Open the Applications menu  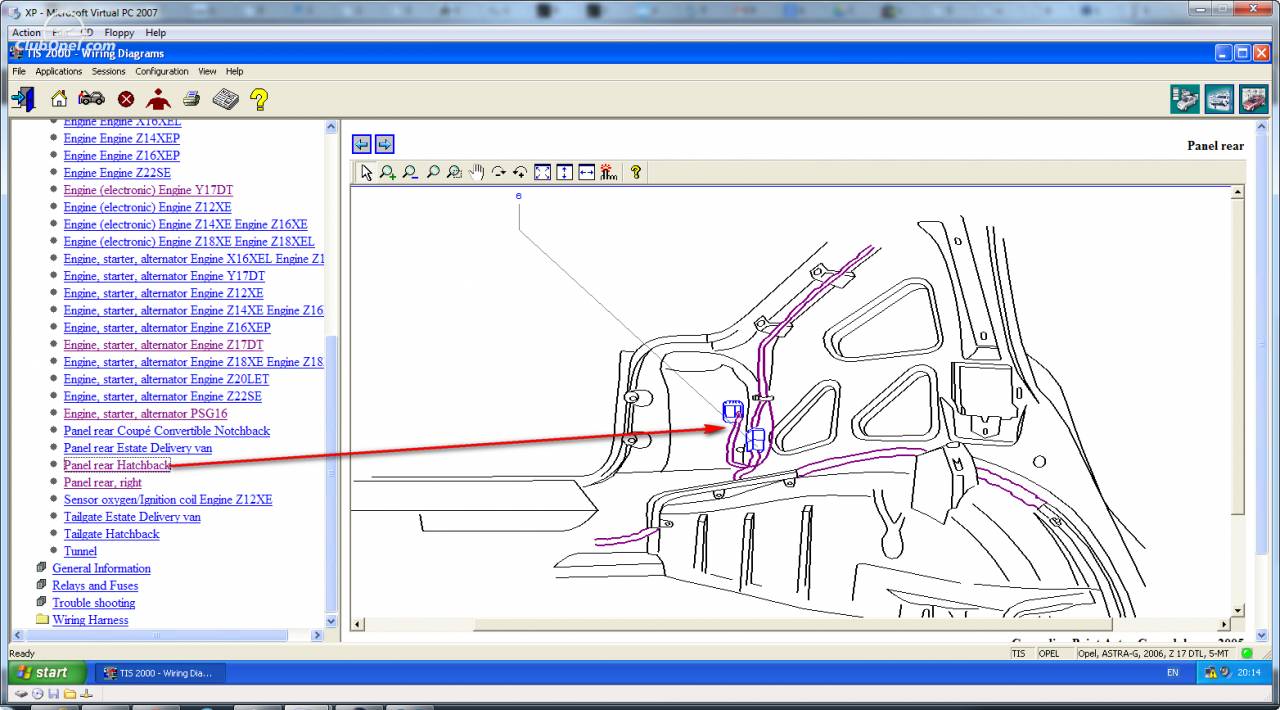[x=58, y=71]
